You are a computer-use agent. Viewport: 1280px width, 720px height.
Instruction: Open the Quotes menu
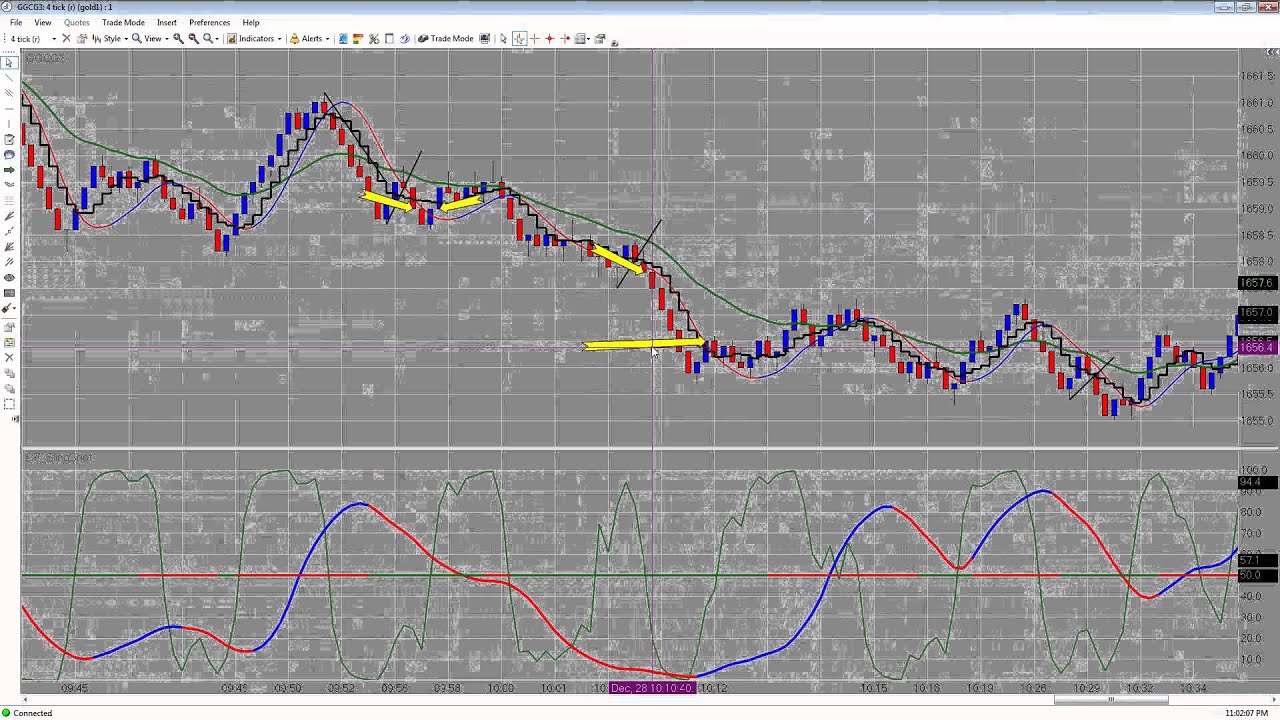[x=77, y=22]
